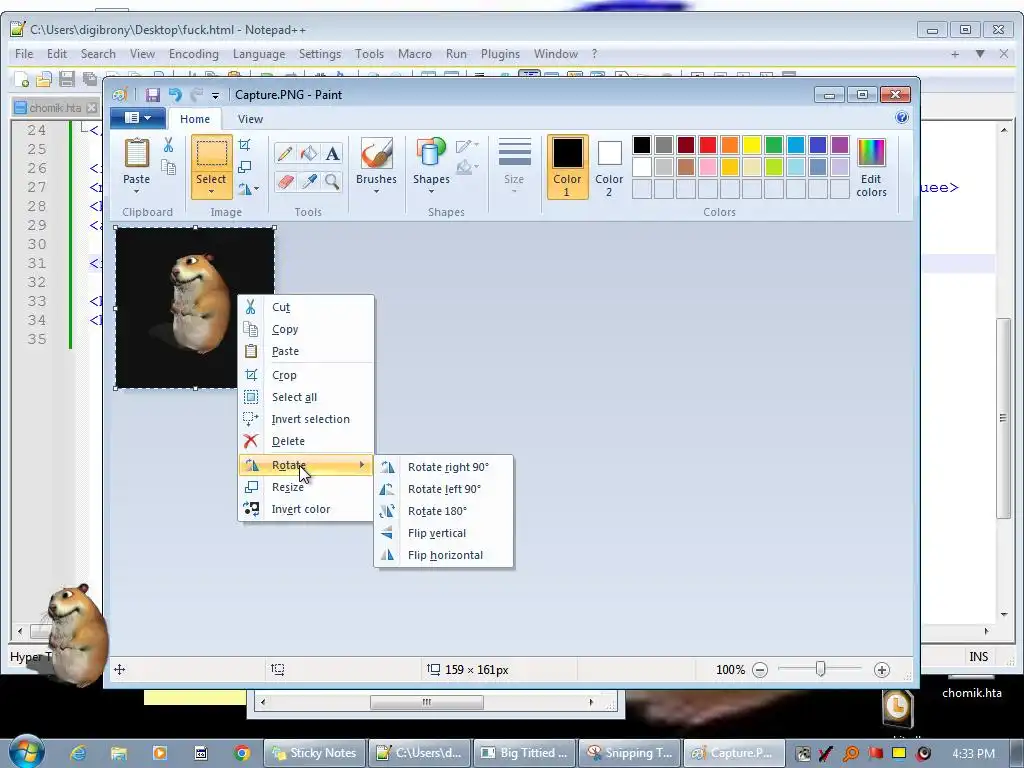Viewport: 1024px width, 768px height.
Task: Click Rotate right 90° in submenu
Action: pyautogui.click(x=443, y=467)
